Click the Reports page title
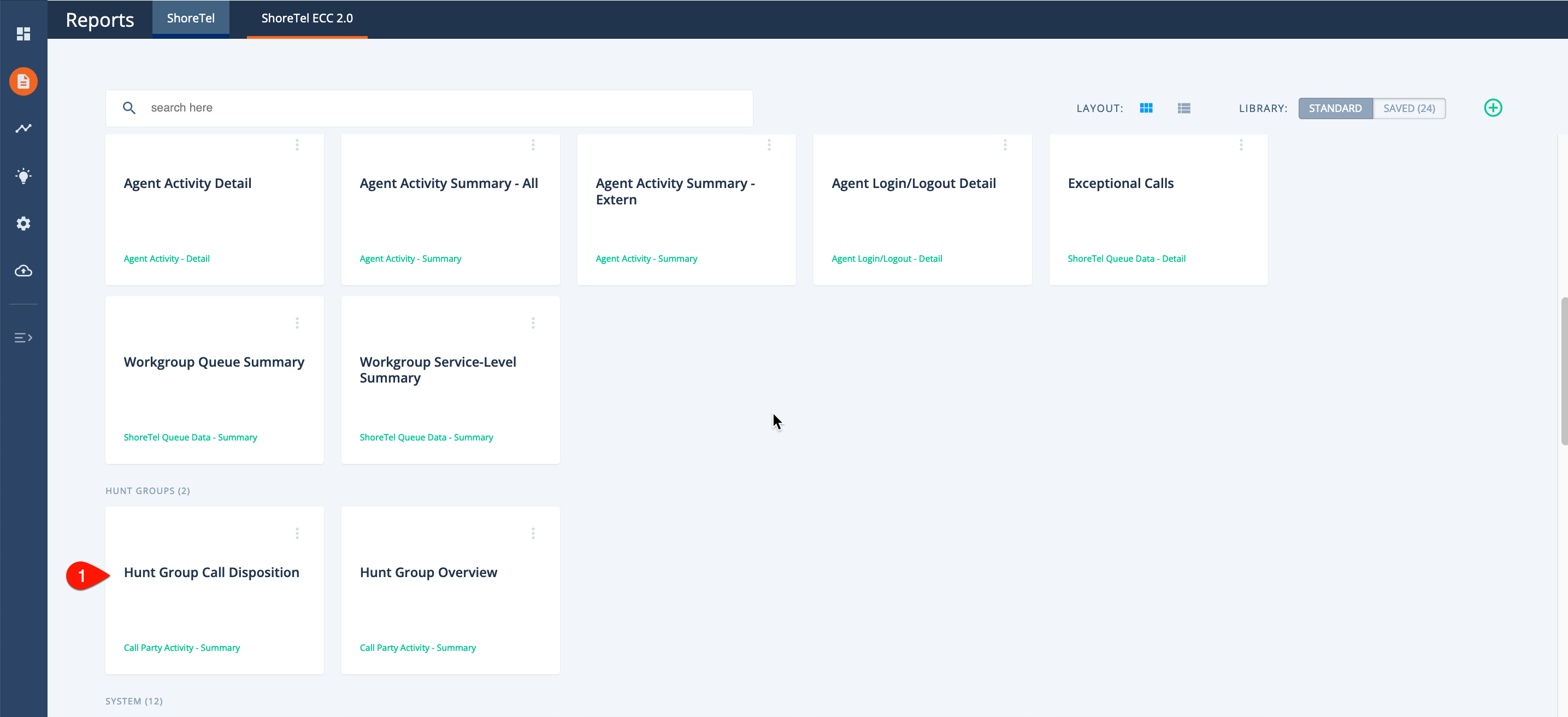Viewport: 1568px width, 717px height. (x=100, y=20)
